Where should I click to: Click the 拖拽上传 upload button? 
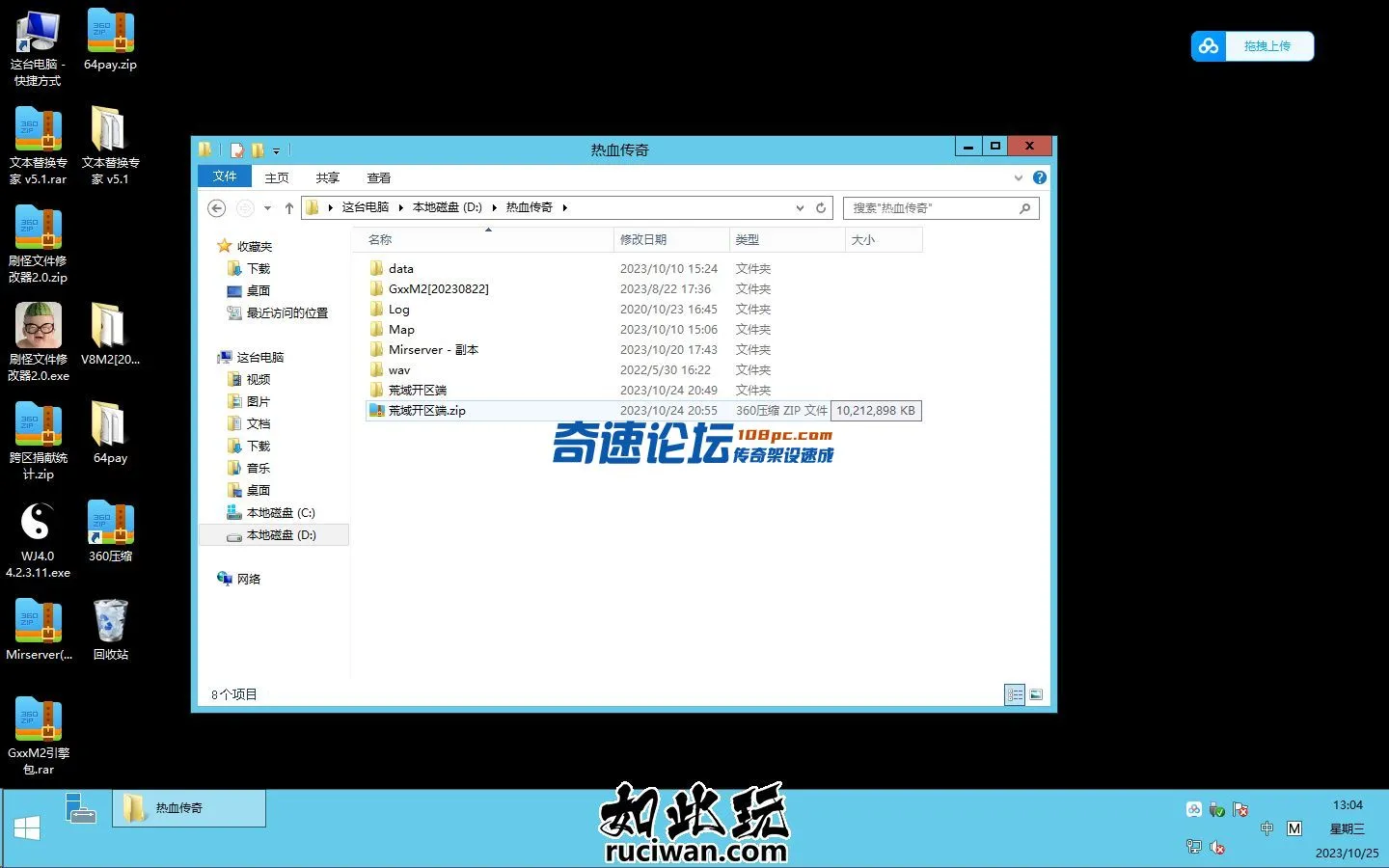(x=1267, y=46)
